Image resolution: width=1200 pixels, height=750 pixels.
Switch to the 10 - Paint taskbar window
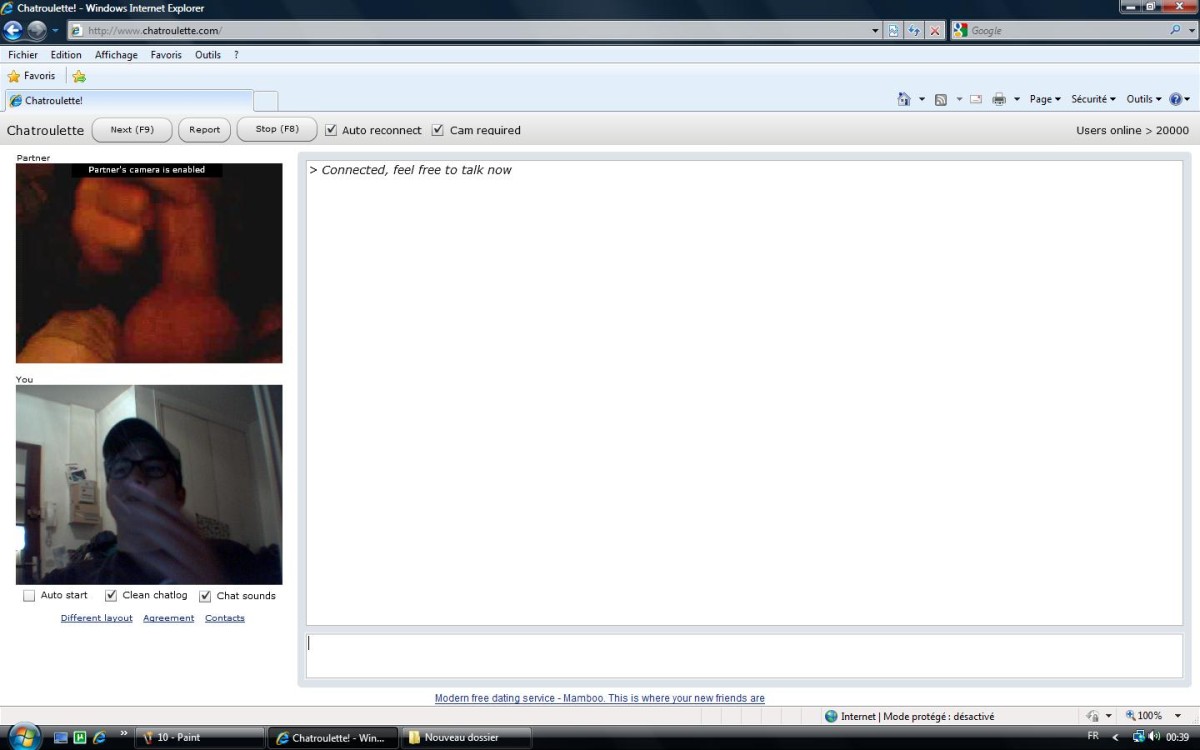click(199, 738)
